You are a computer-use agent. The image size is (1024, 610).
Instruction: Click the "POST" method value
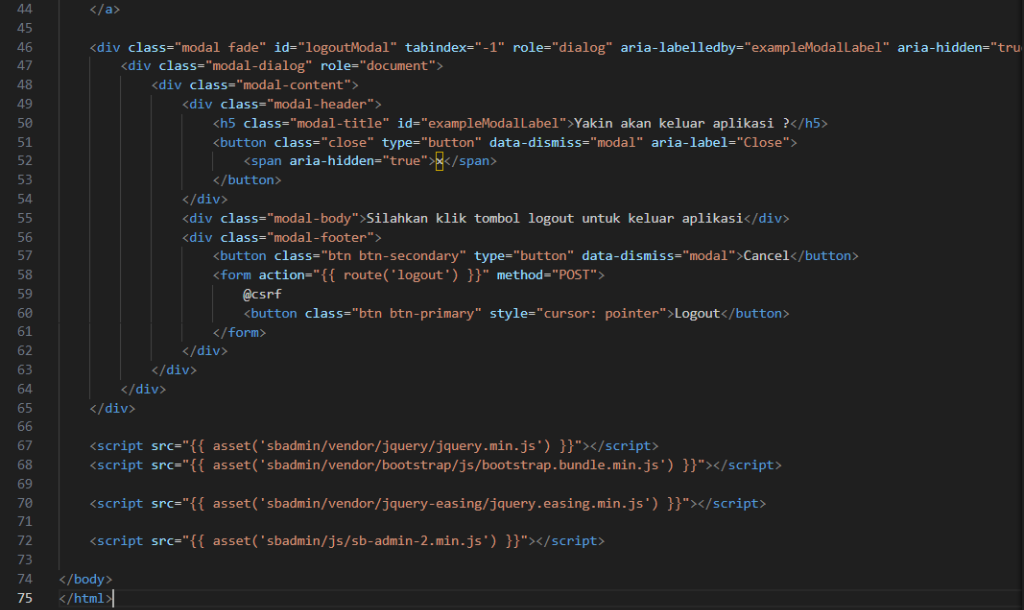click(x=574, y=275)
